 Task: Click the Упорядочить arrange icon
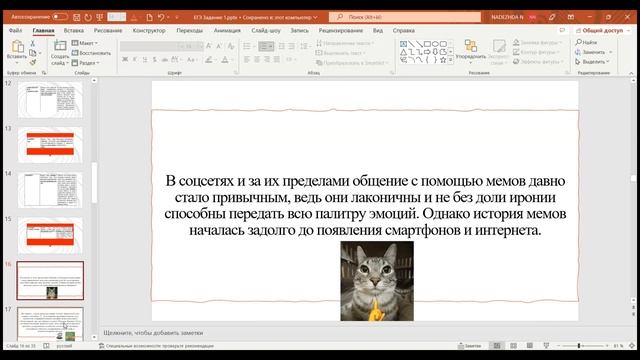click(471, 46)
